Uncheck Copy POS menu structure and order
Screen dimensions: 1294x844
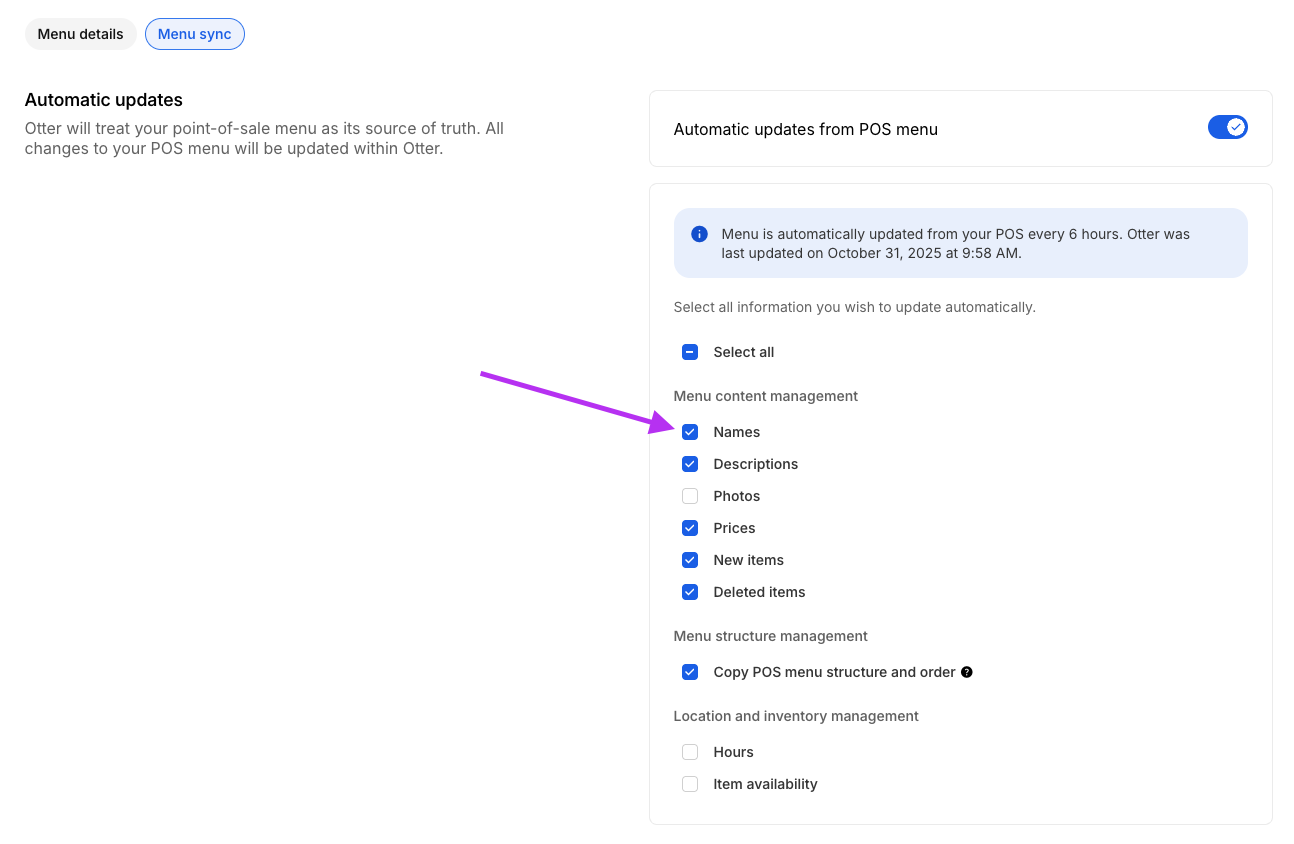(690, 672)
